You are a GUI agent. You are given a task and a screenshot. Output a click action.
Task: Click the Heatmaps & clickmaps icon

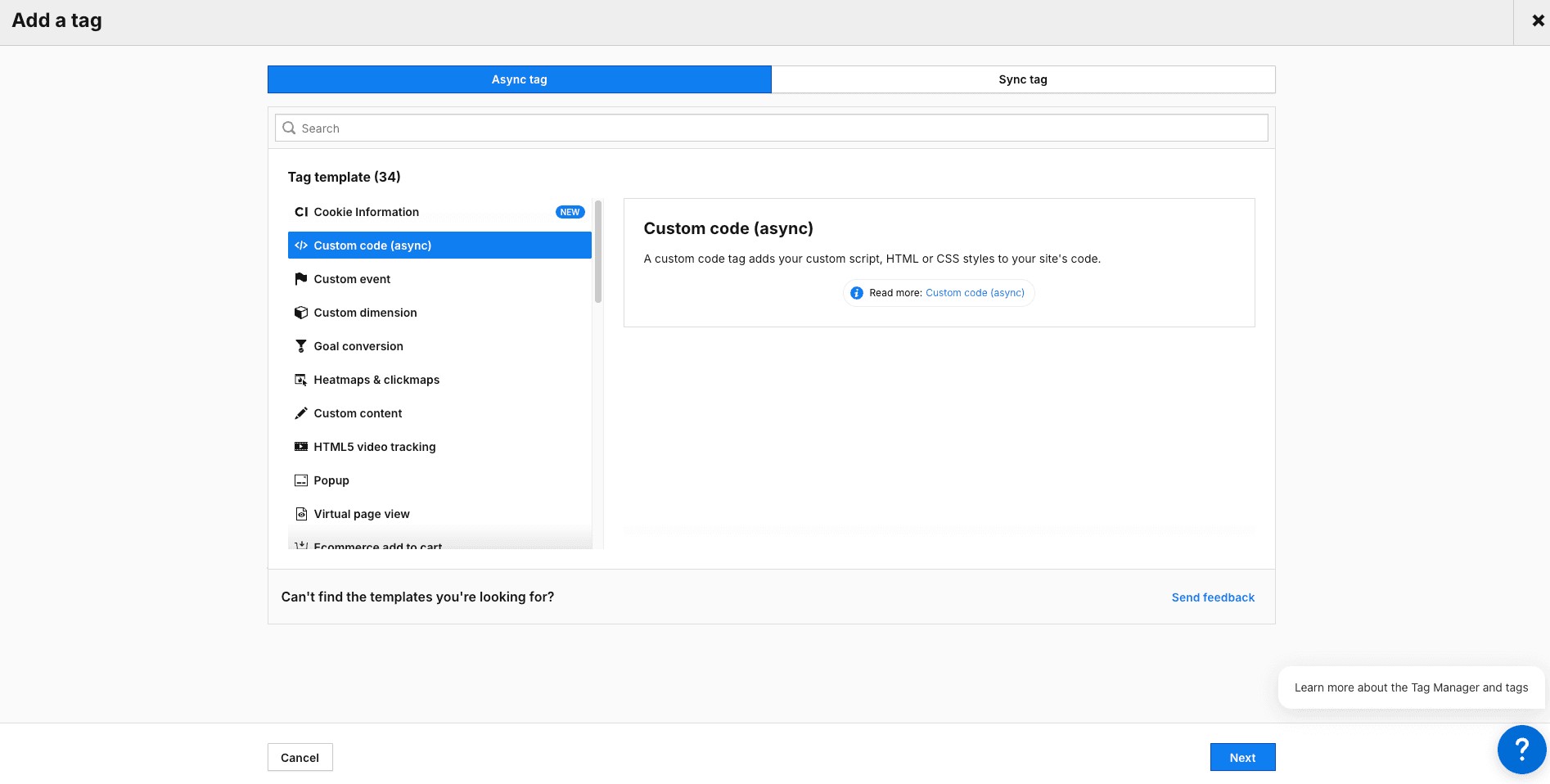pyautogui.click(x=301, y=380)
